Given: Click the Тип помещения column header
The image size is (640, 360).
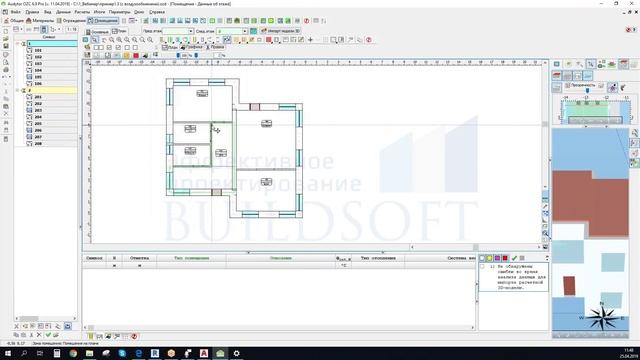Looking at the screenshot, I should click(191, 258).
